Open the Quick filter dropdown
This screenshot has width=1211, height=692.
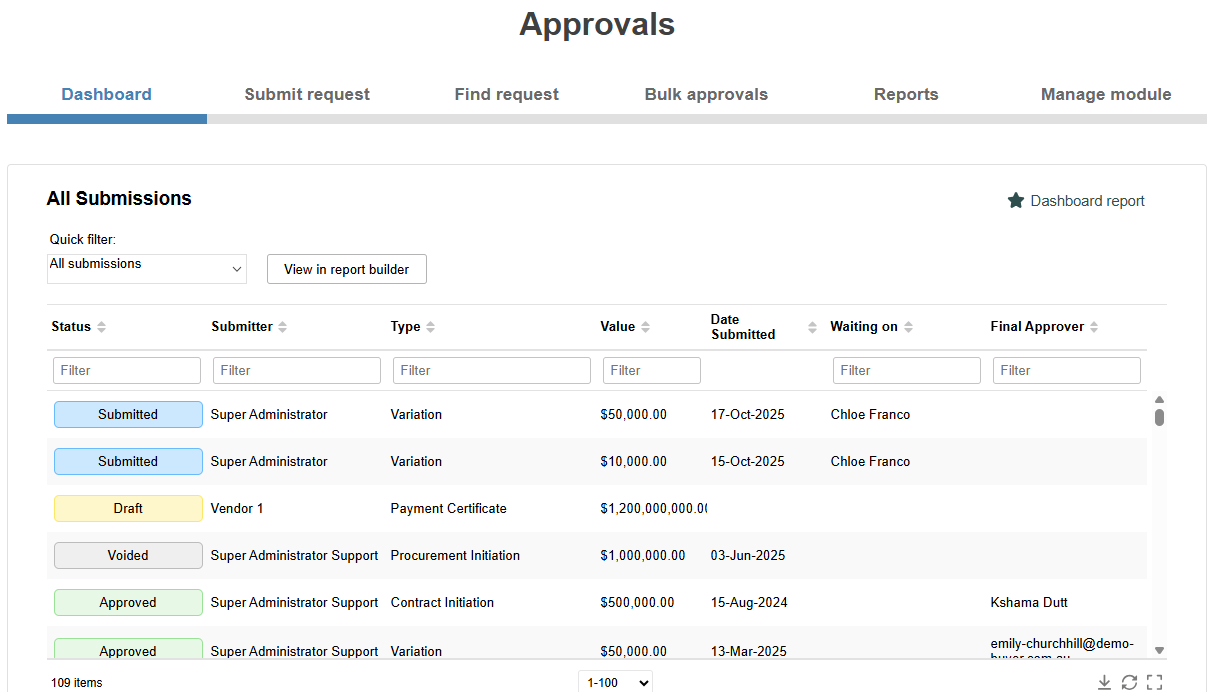click(147, 268)
